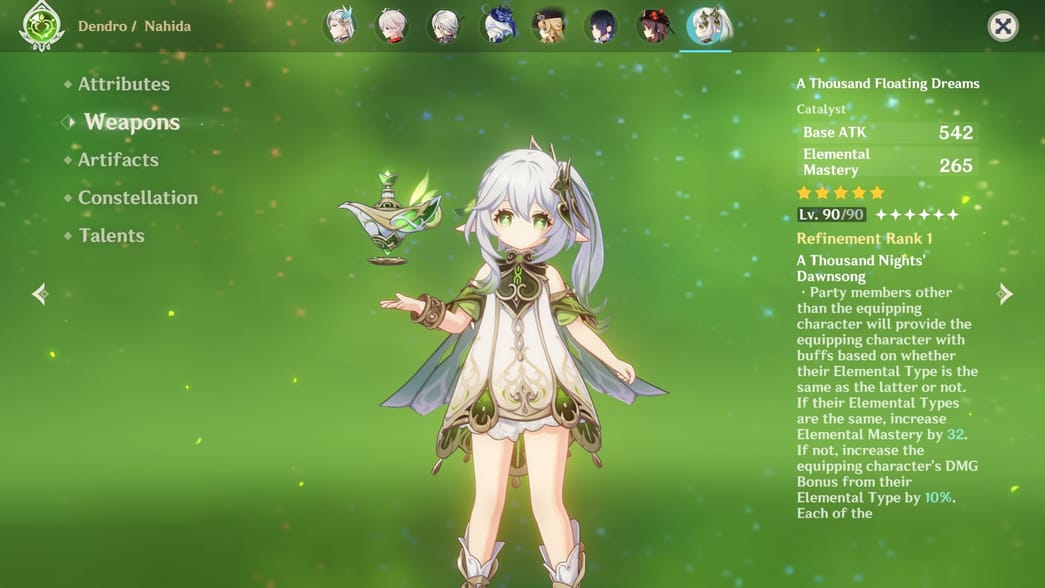Select Nahida's highlighted portrait
The width and height of the screenshot is (1045, 588).
(x=706, y=26)
